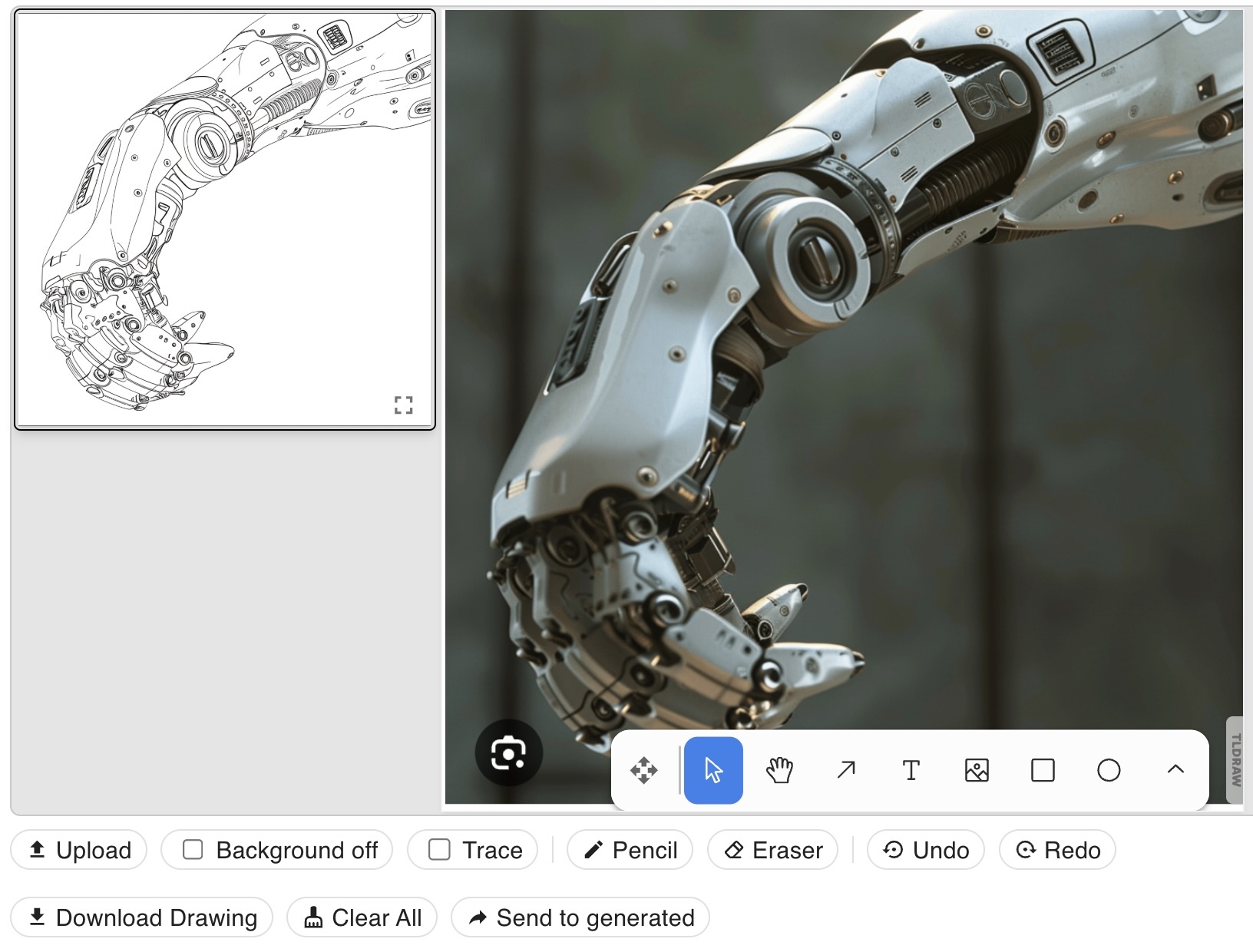Activate the select pointer tool

click(713, 770)
